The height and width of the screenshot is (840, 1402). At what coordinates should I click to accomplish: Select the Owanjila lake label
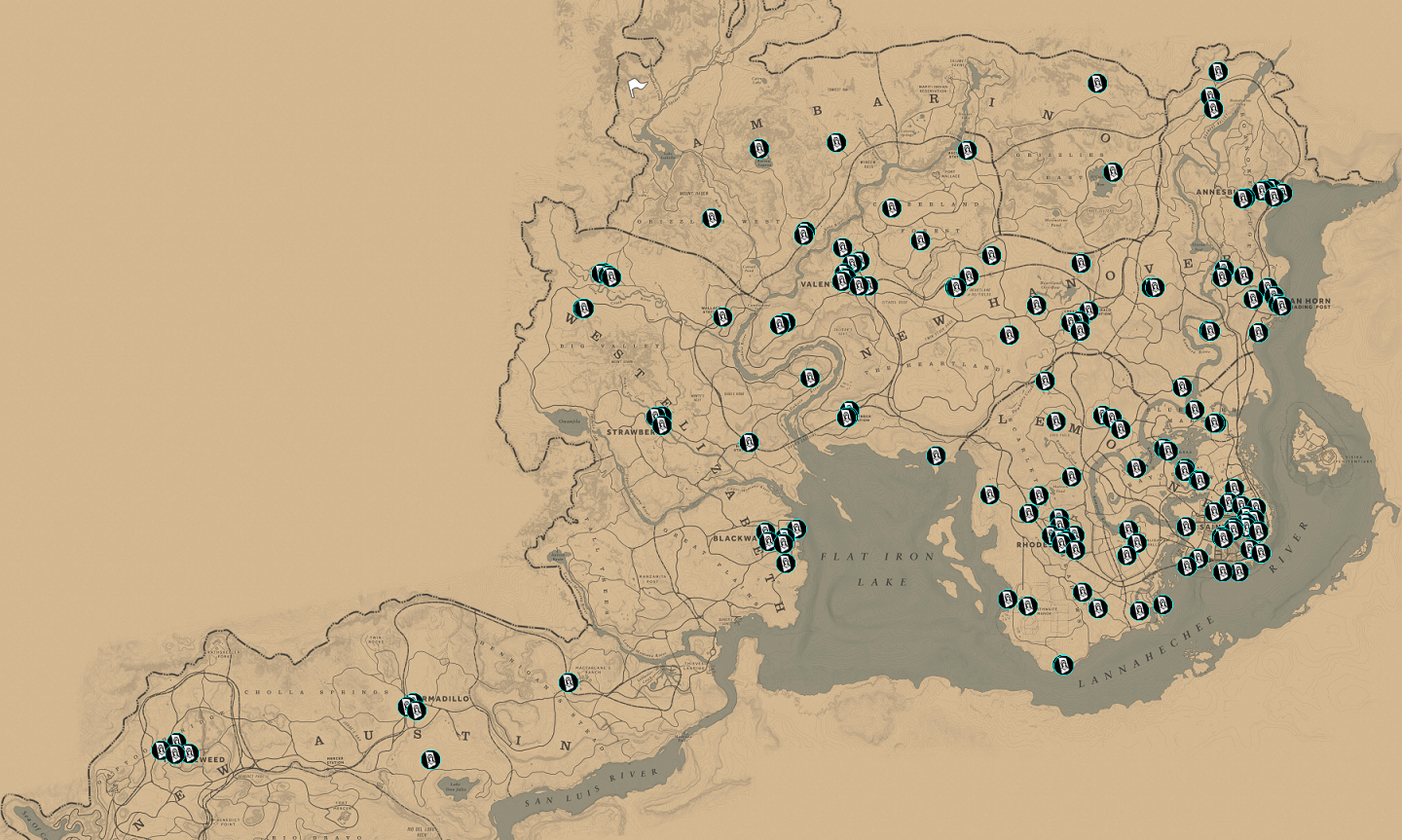571,421
